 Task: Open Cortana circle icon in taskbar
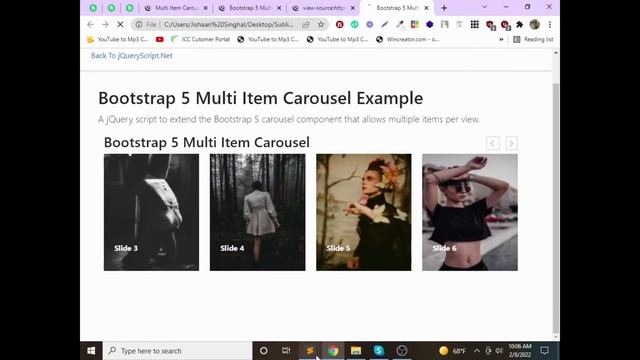tap(264, 351)
